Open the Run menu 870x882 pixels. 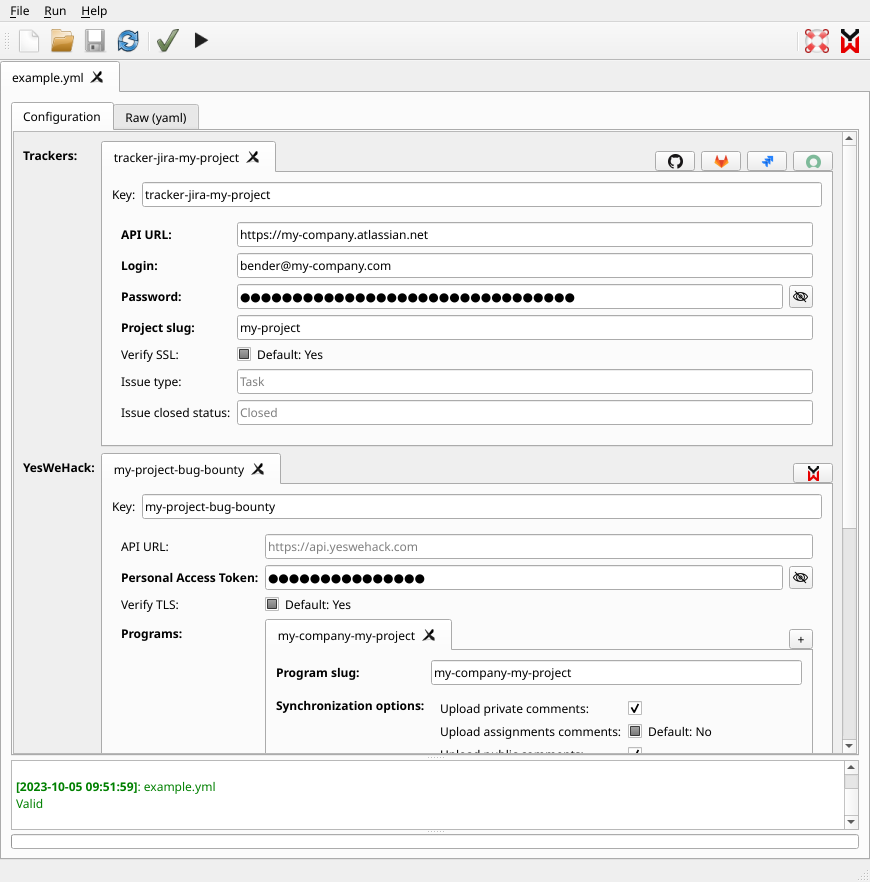[x=55, y=11]
